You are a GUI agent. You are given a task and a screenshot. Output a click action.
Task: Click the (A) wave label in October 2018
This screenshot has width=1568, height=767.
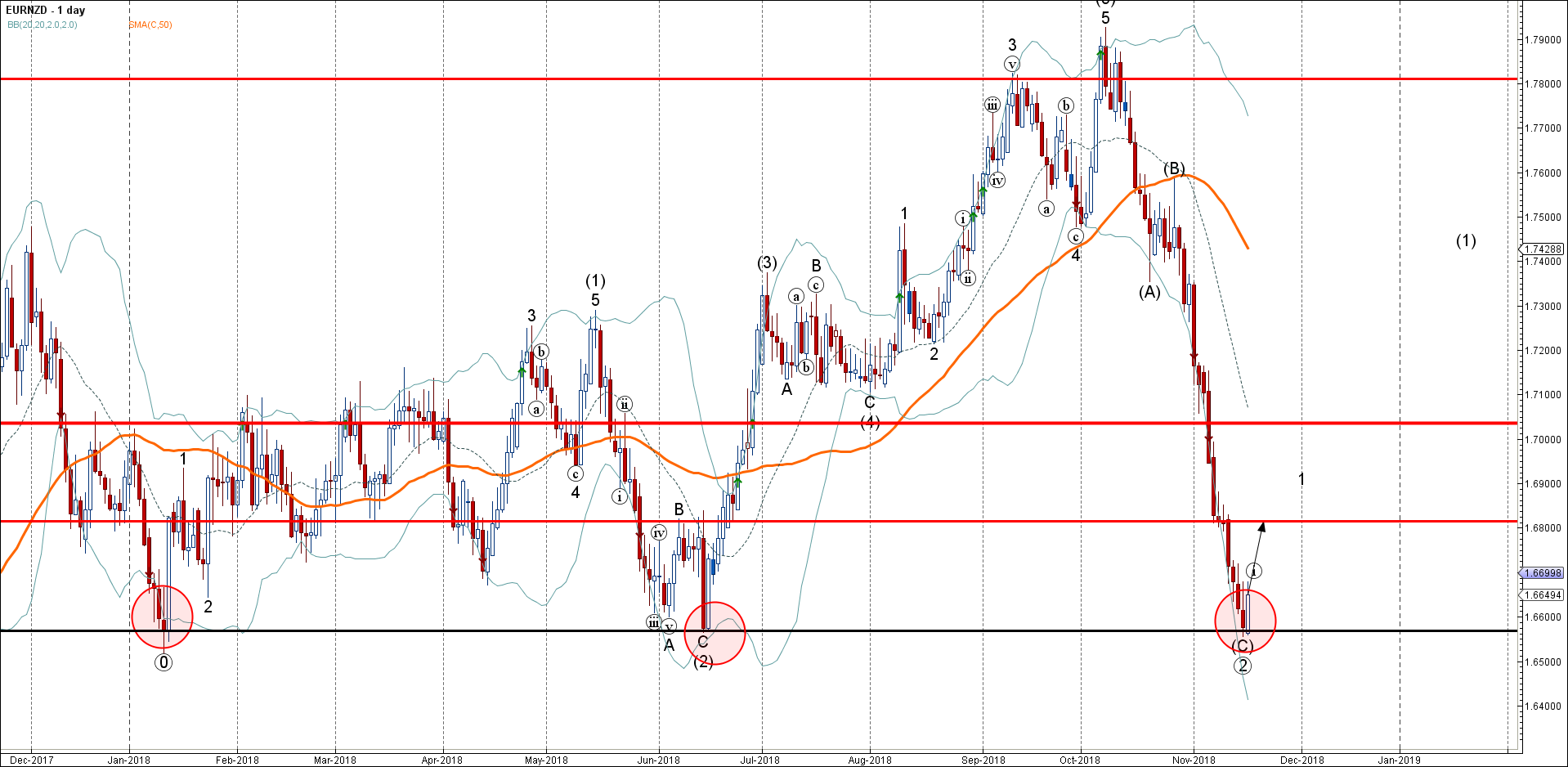point(1149,292)
